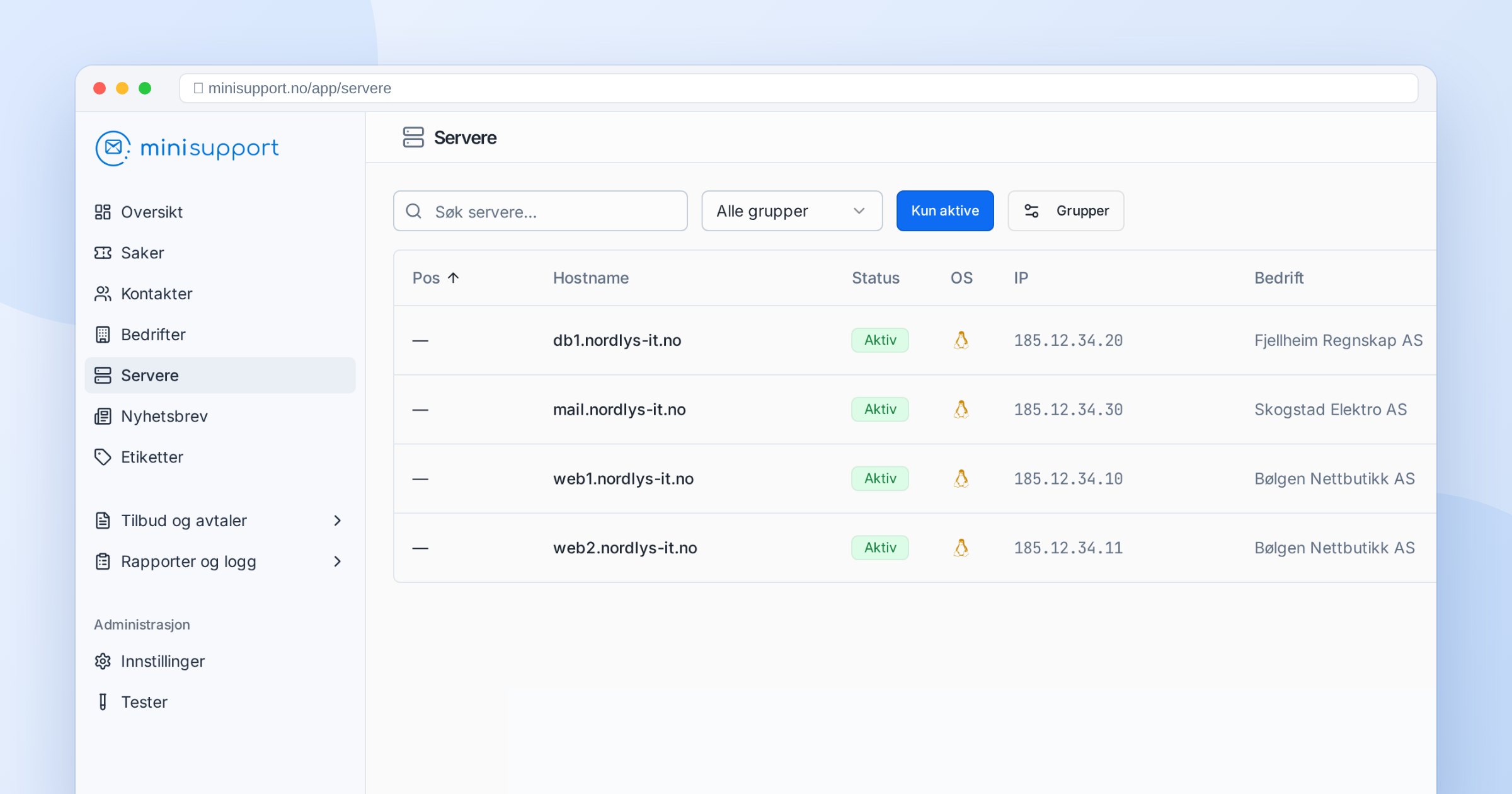This screenshot has width=1512, height=794.
Task: Click the Saker ticket icon
Action: pyautogui.click(x=103, y=253)
